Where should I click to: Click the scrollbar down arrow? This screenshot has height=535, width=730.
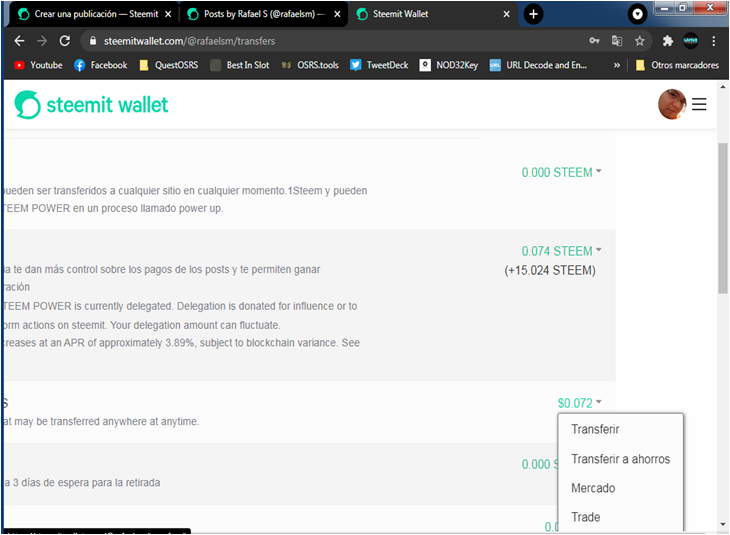tap(722, 525)
